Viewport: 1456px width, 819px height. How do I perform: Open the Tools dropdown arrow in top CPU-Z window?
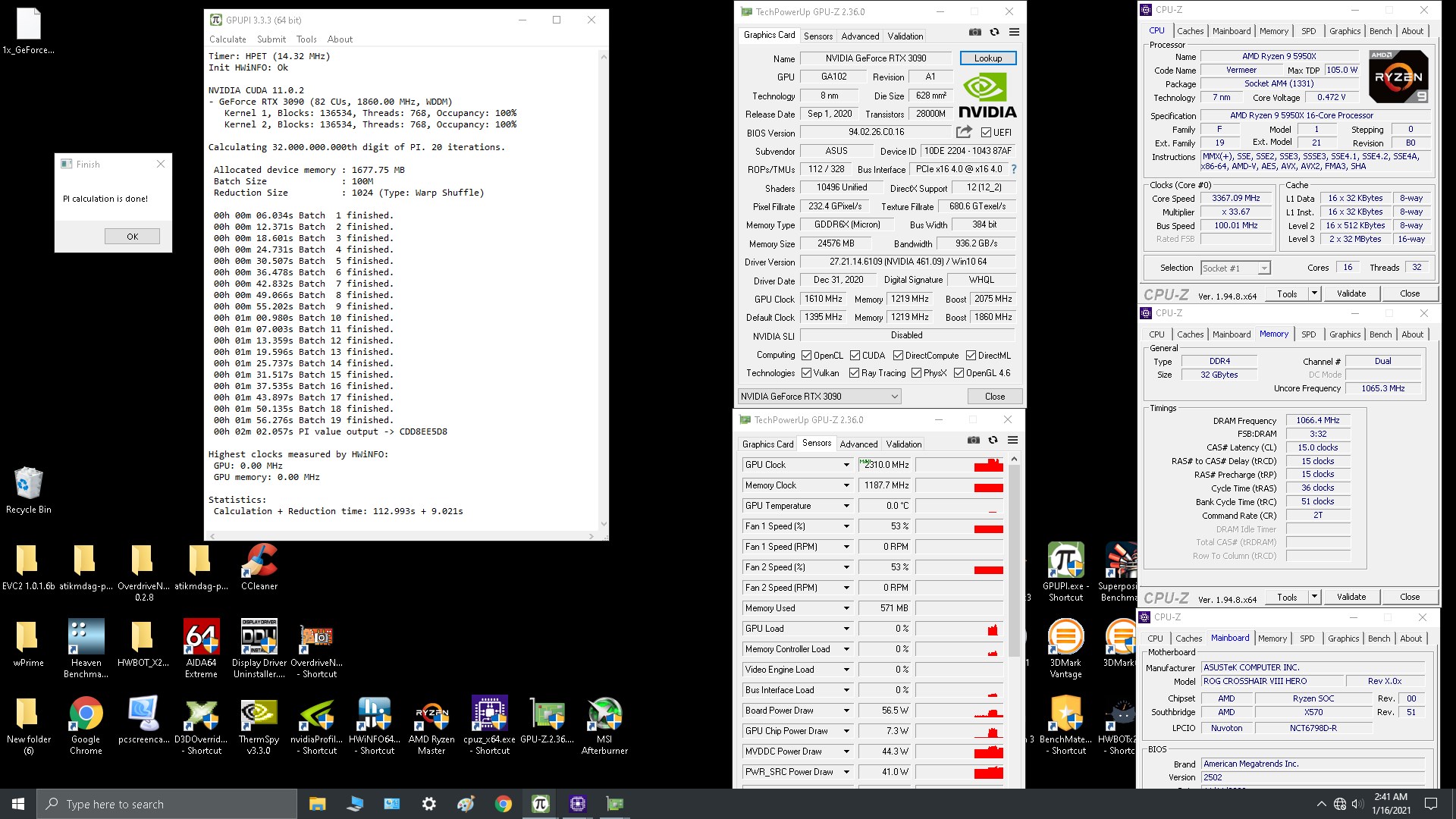click(1314, 293)
